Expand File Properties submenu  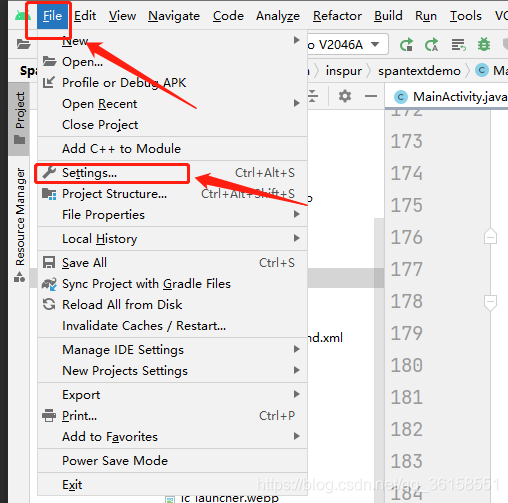tap(172, 215)
